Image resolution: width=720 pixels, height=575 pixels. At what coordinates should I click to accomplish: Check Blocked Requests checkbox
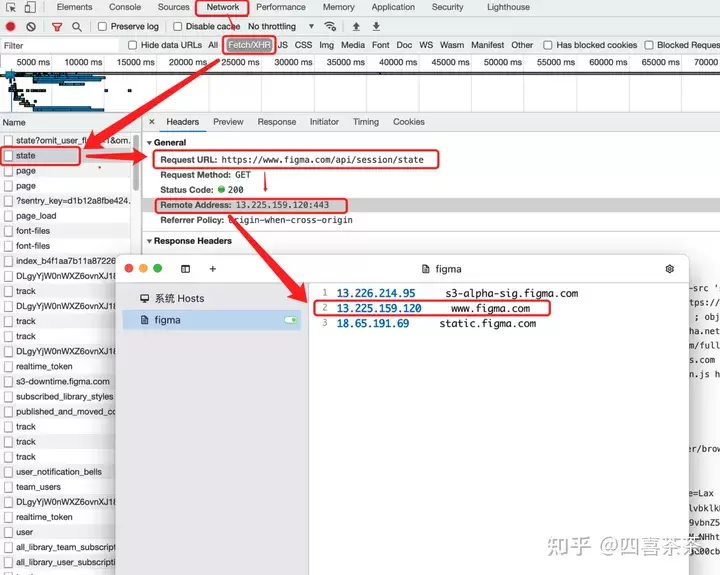coord(649,45)
